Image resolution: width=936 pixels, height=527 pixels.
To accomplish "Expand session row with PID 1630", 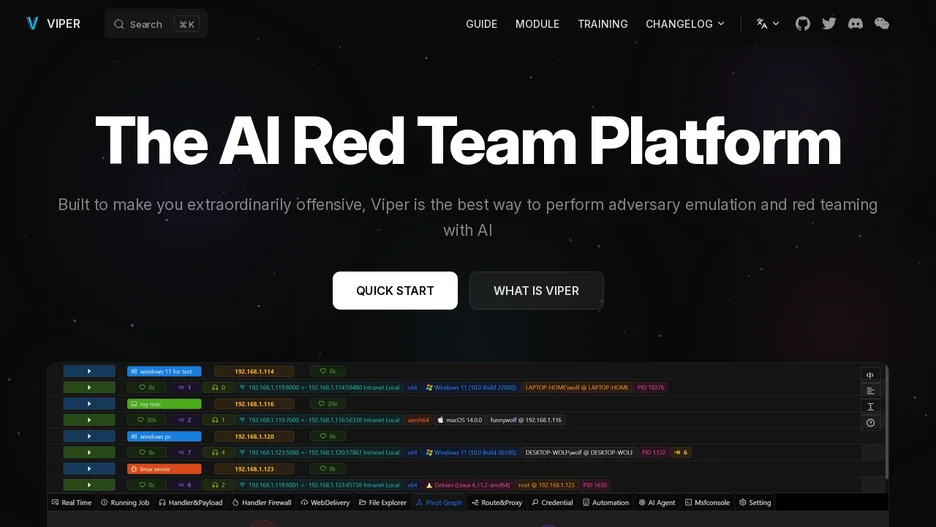I will click(89, 485).
